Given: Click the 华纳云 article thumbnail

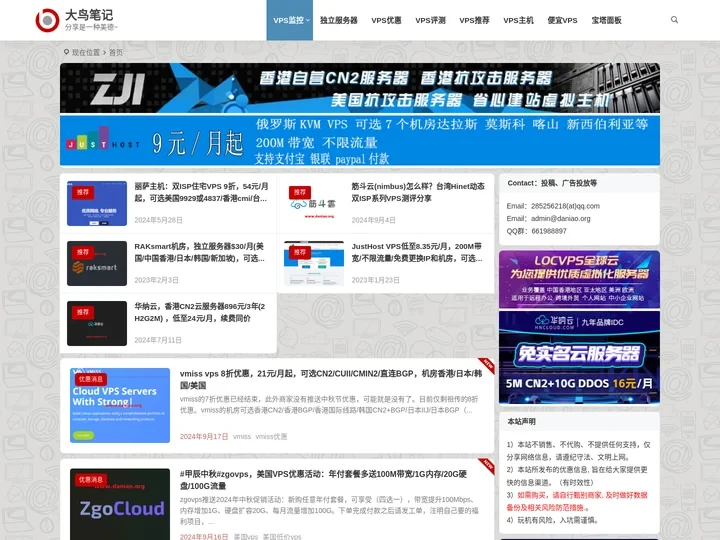Looking at the screenshot, I should 97,323.
